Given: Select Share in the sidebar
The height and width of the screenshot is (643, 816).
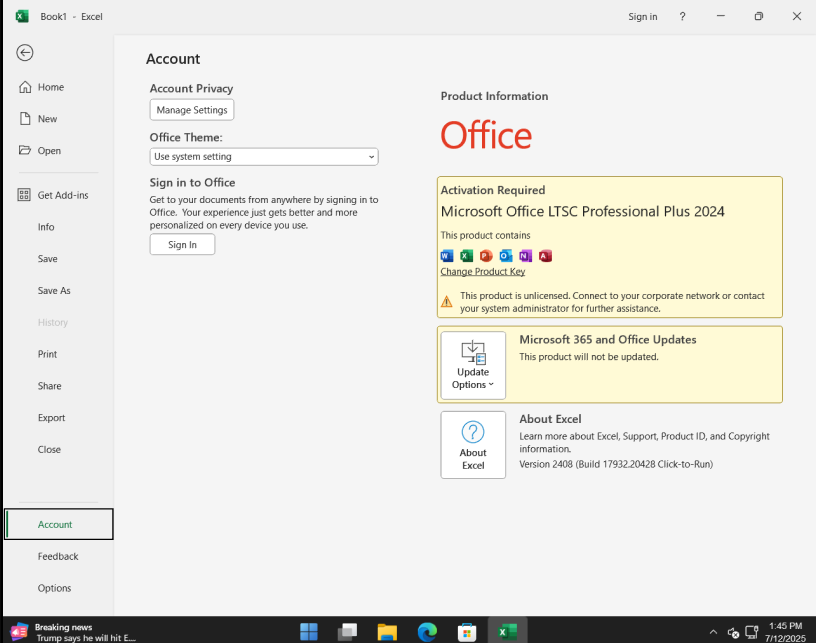Looking at the screenshot, I should (49, 385).
